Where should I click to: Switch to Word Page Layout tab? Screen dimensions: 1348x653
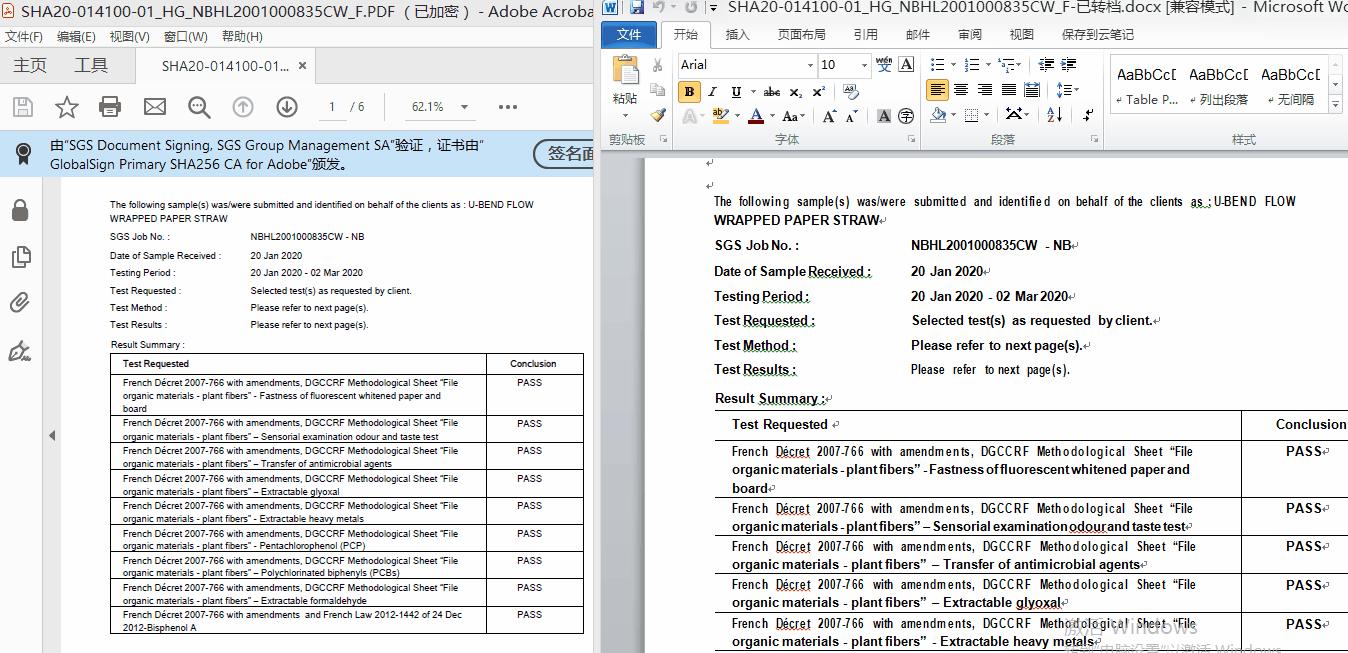point(802,34)
